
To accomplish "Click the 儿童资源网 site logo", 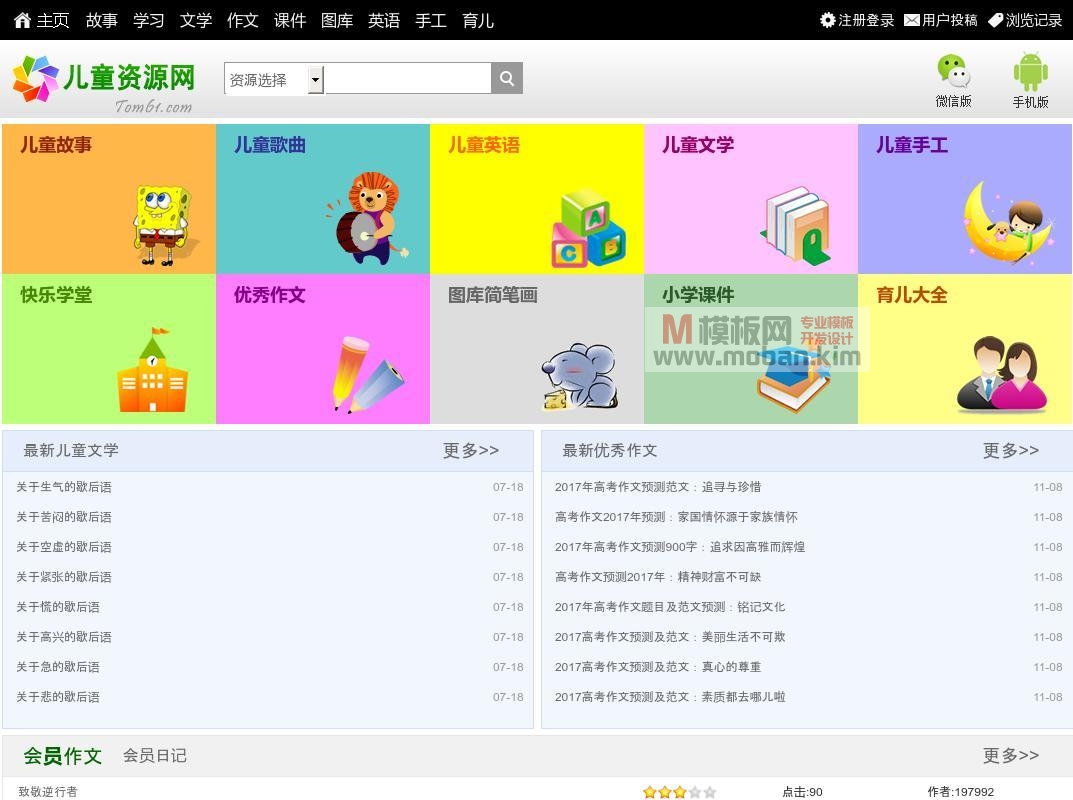I will (104, 83).
